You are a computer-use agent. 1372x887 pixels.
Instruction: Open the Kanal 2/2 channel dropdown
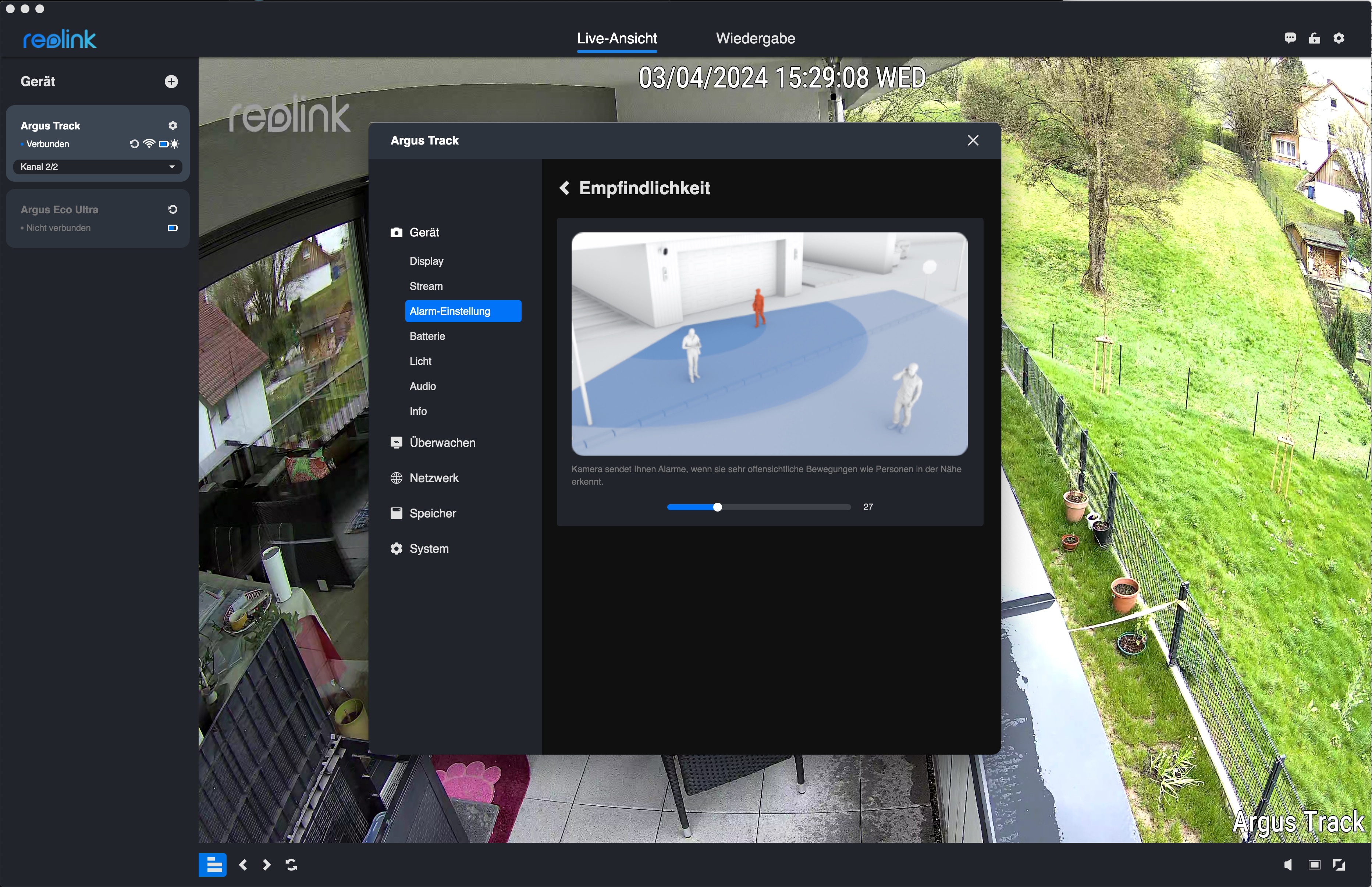point(97,167)
